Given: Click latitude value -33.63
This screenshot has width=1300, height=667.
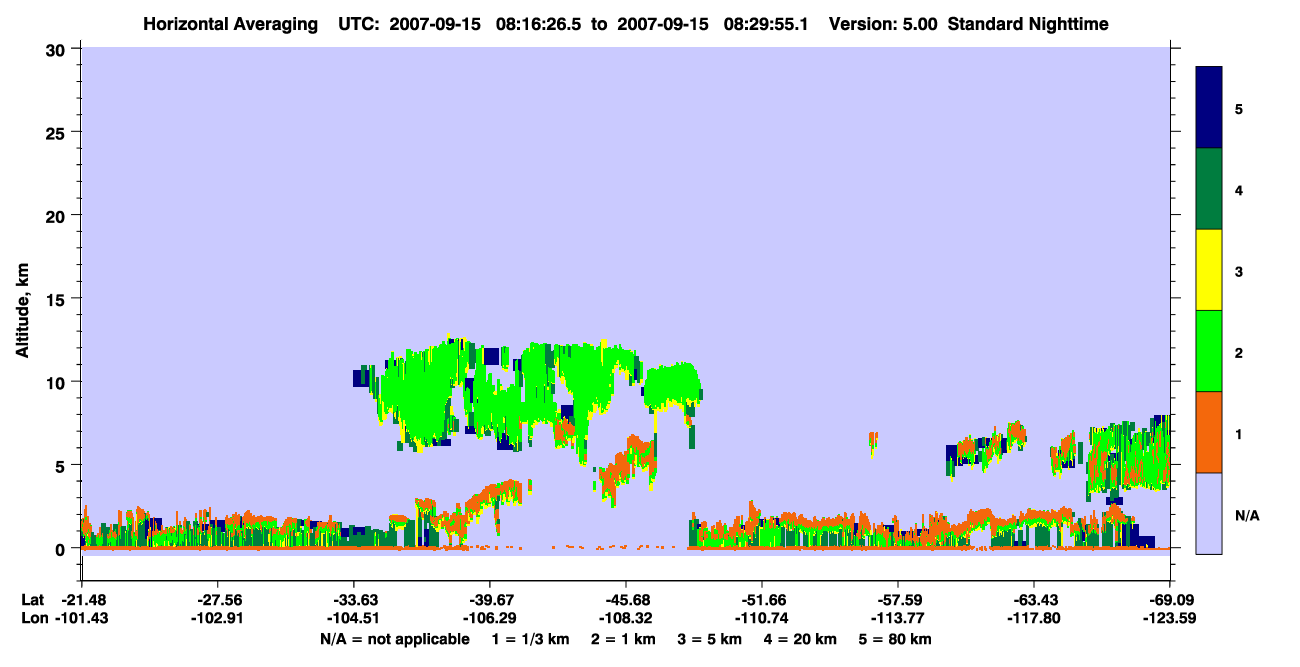Looking at the screenshot, I should (353, 600).
